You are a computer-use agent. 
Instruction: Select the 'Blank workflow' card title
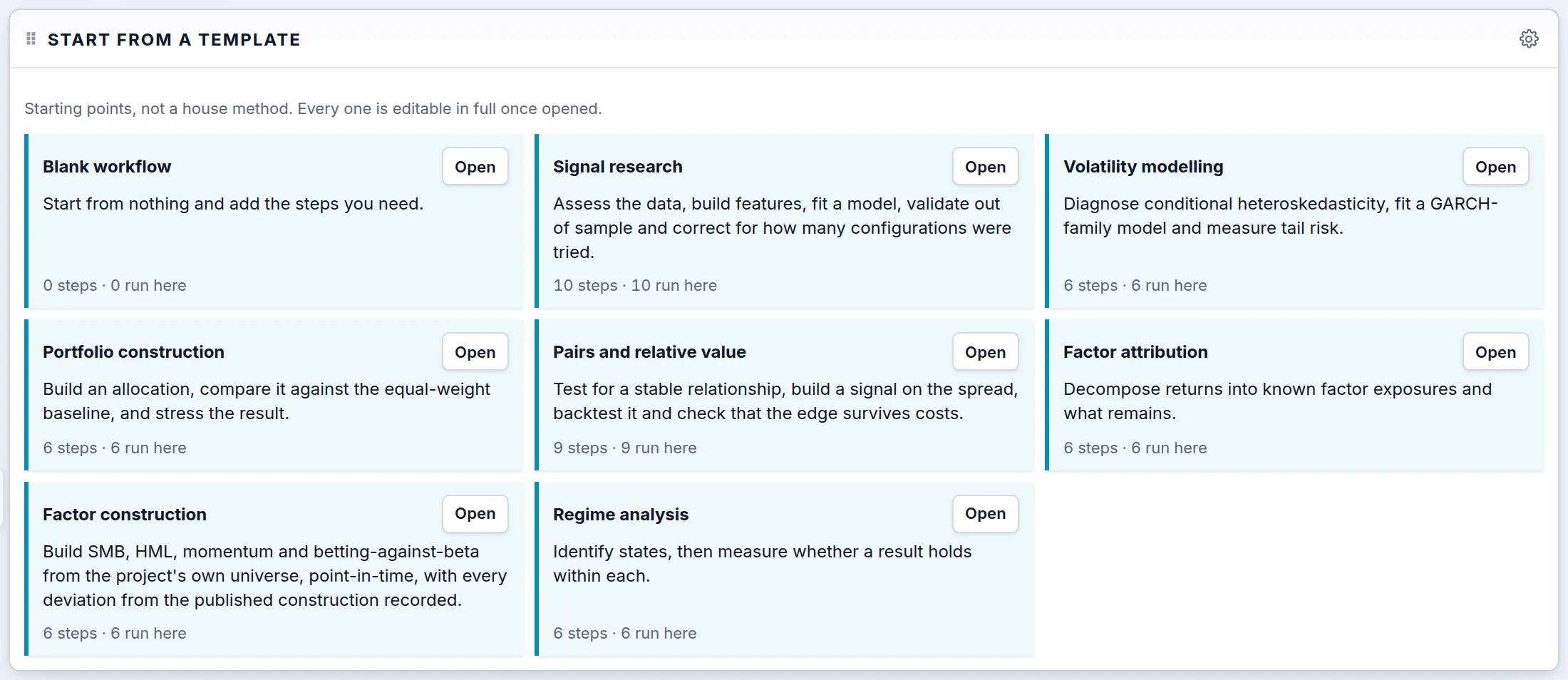(x=107, y=167)
